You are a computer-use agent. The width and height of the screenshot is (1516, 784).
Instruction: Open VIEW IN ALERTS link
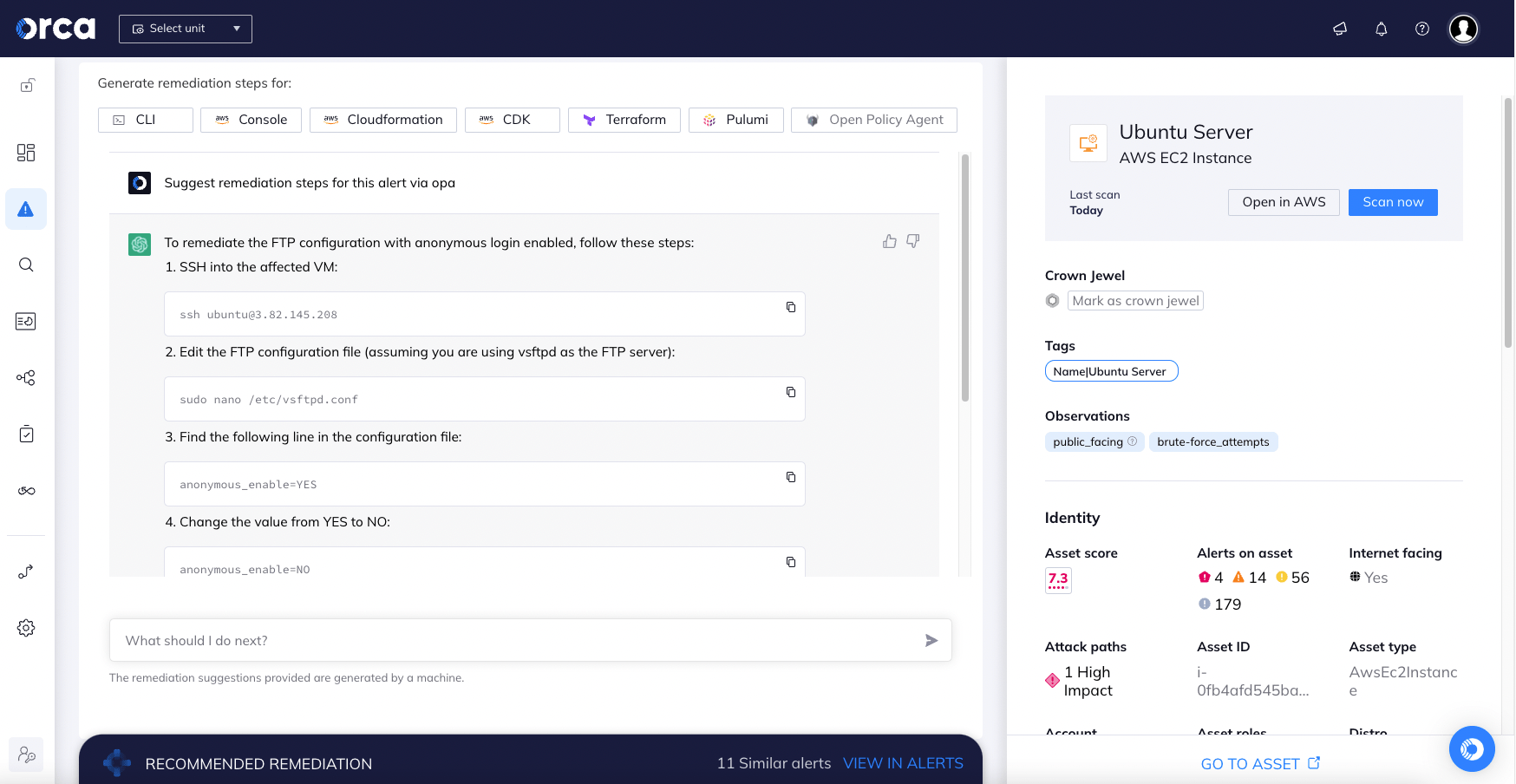tap(903, 763)
